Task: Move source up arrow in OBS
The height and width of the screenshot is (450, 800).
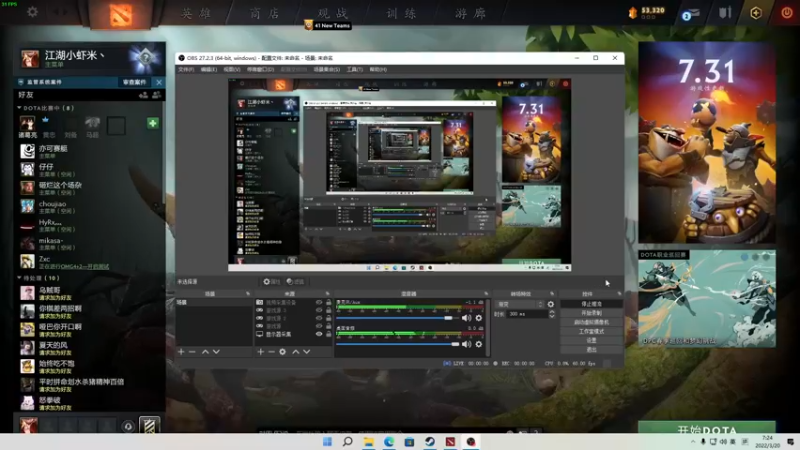Action: [295, 352]
